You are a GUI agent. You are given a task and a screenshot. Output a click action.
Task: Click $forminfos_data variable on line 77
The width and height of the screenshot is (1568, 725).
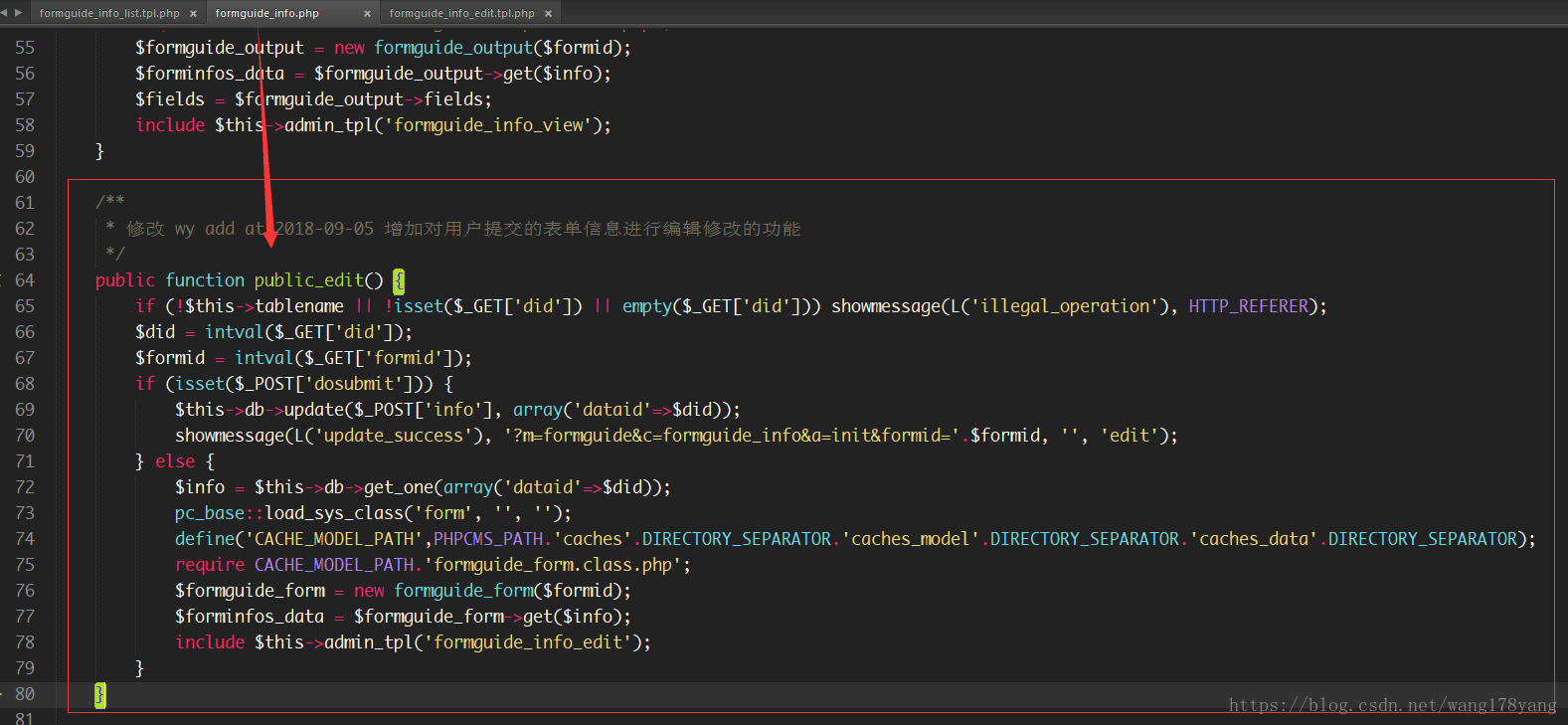coord(250,617)
